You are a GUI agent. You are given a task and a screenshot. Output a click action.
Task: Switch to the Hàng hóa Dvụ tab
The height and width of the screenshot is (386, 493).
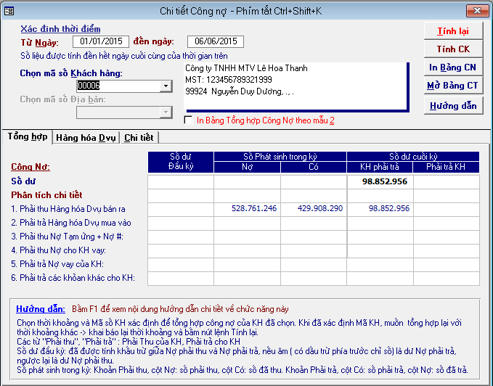click(x=86, y=138)
